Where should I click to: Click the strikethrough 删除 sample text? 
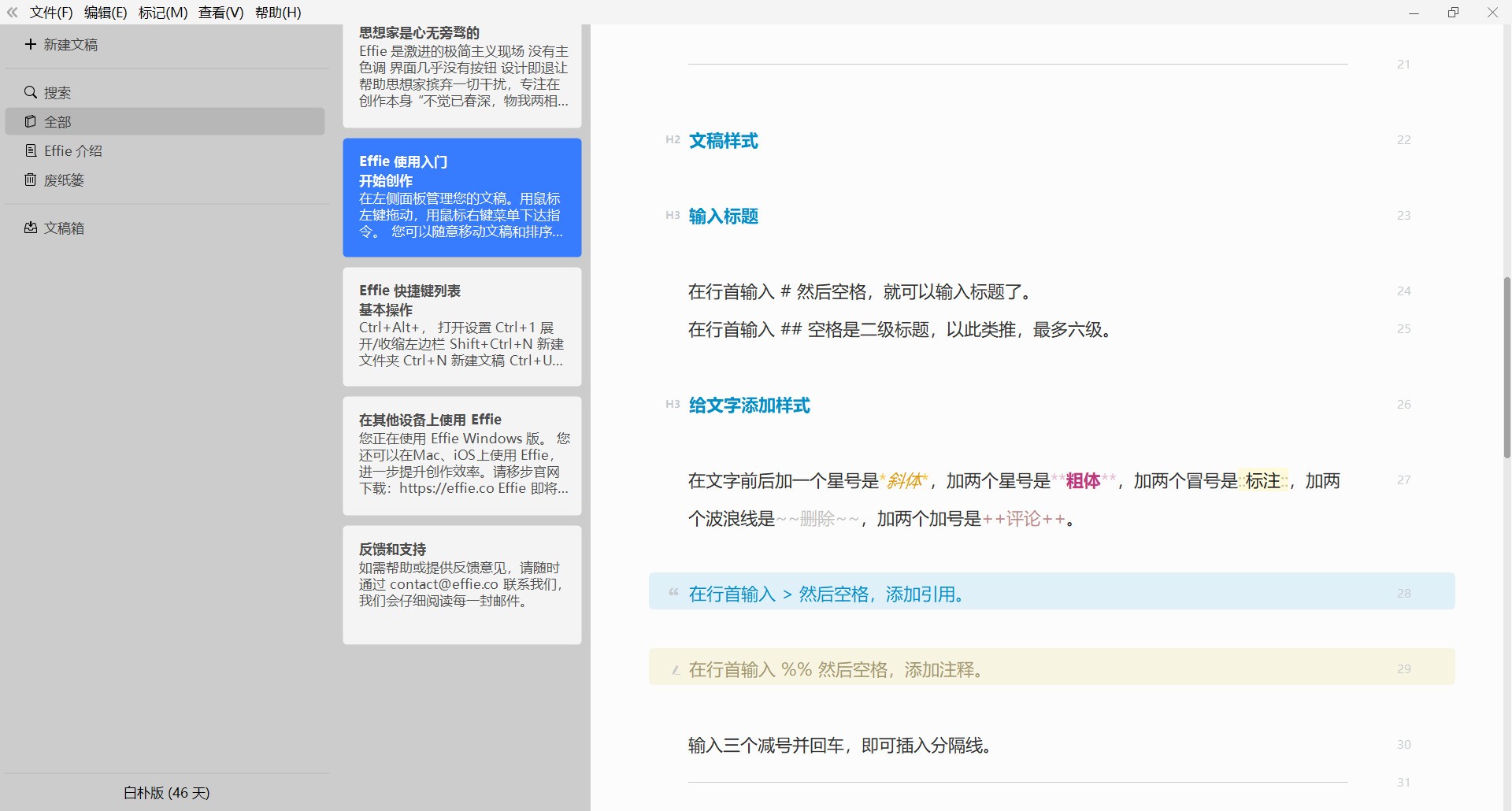[817, 518]
